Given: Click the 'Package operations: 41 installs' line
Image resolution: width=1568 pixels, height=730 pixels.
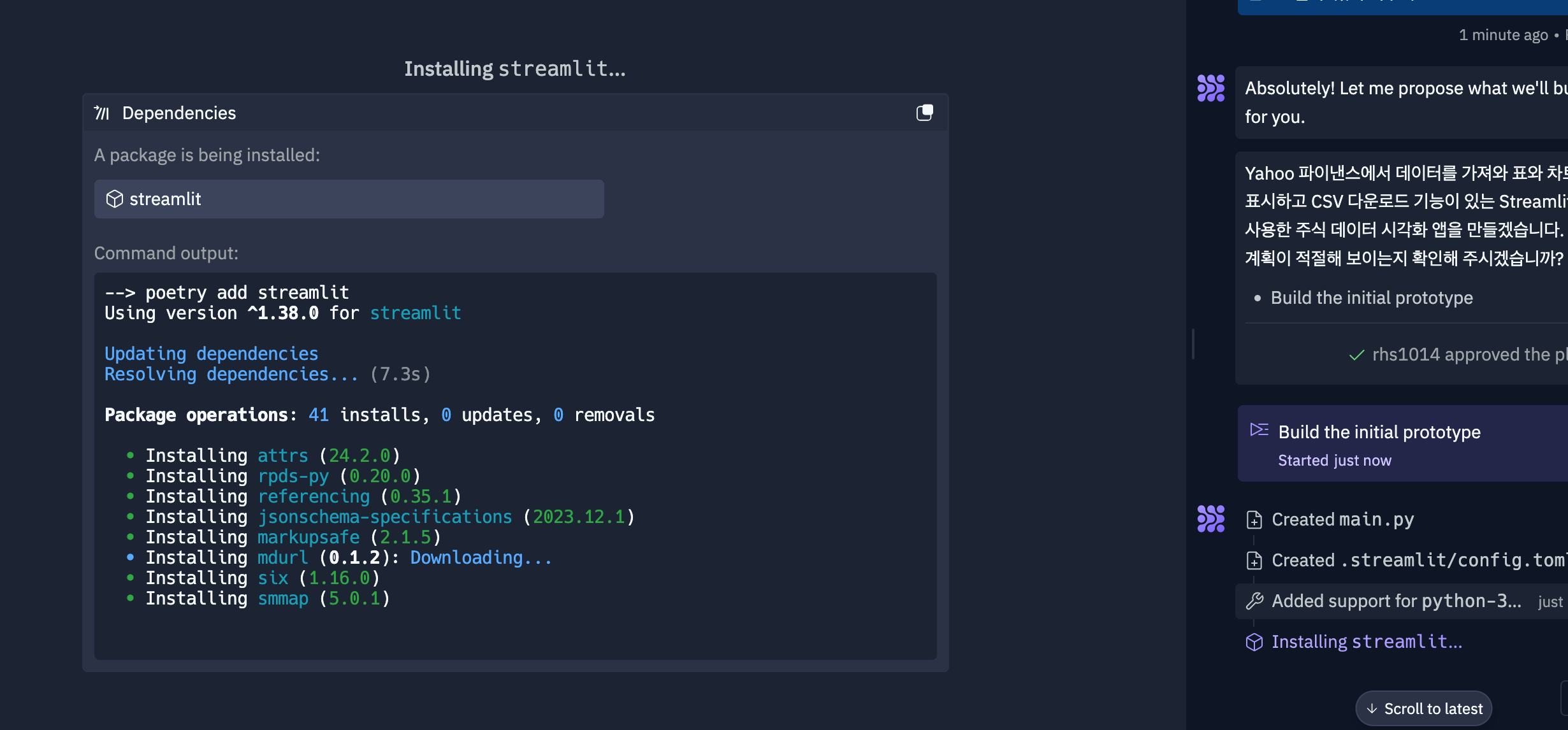Looking at the screenshot, I should click(x=380, y=415).
